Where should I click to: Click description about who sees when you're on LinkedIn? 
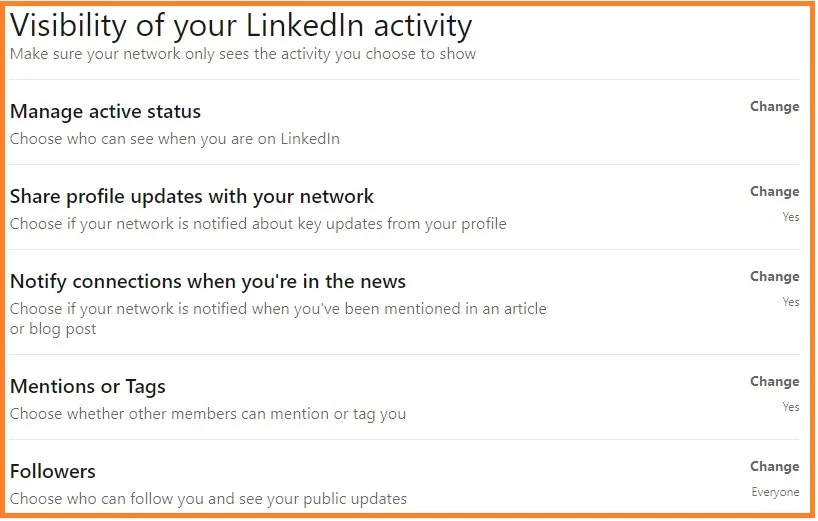(x=175, y=139)
